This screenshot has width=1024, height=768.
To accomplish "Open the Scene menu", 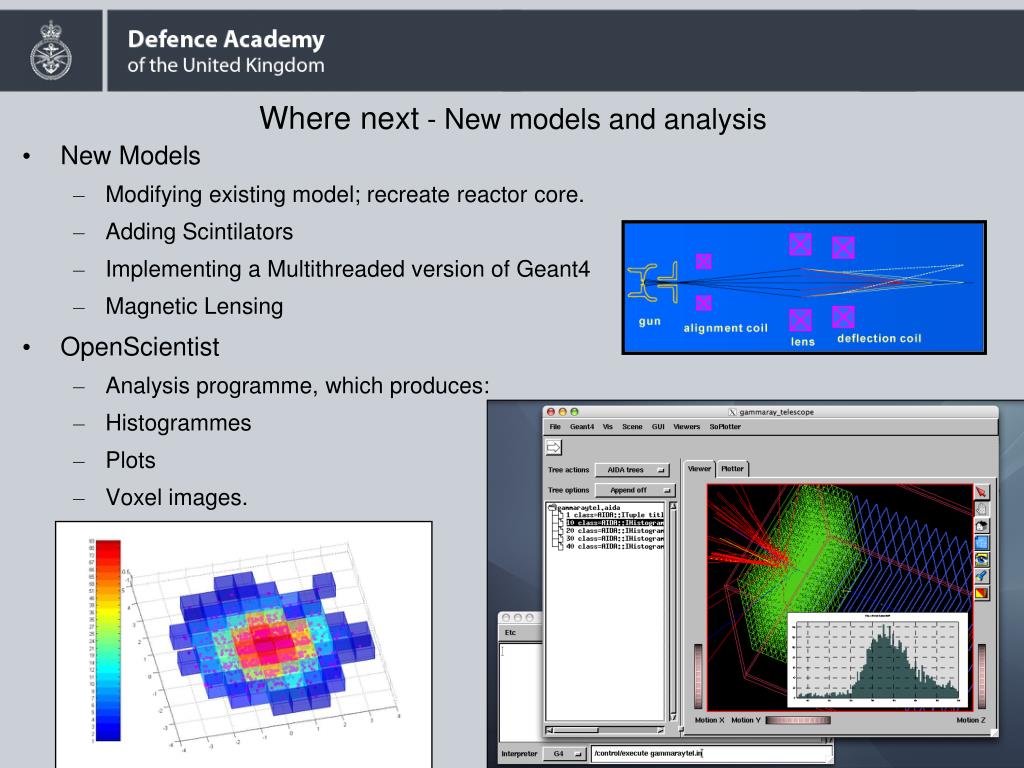I will click(x=632, y=426).
